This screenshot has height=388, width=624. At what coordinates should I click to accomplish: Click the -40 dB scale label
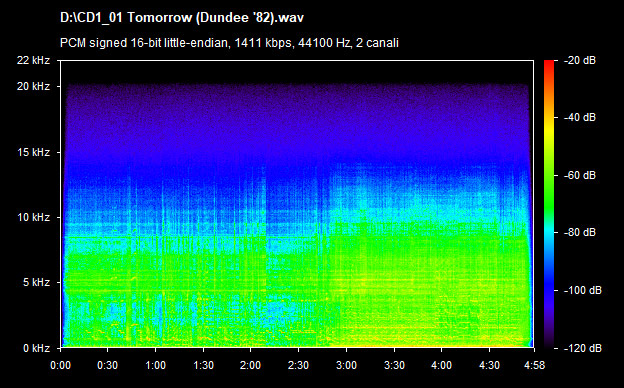pos(579,118)
